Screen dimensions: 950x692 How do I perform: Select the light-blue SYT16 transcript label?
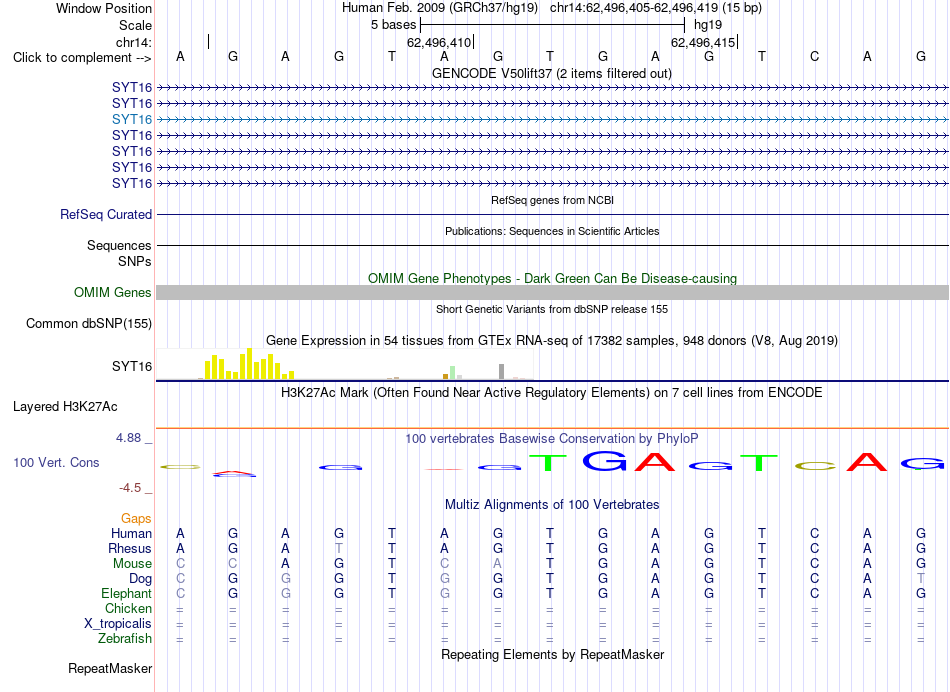tap(131, 119)
